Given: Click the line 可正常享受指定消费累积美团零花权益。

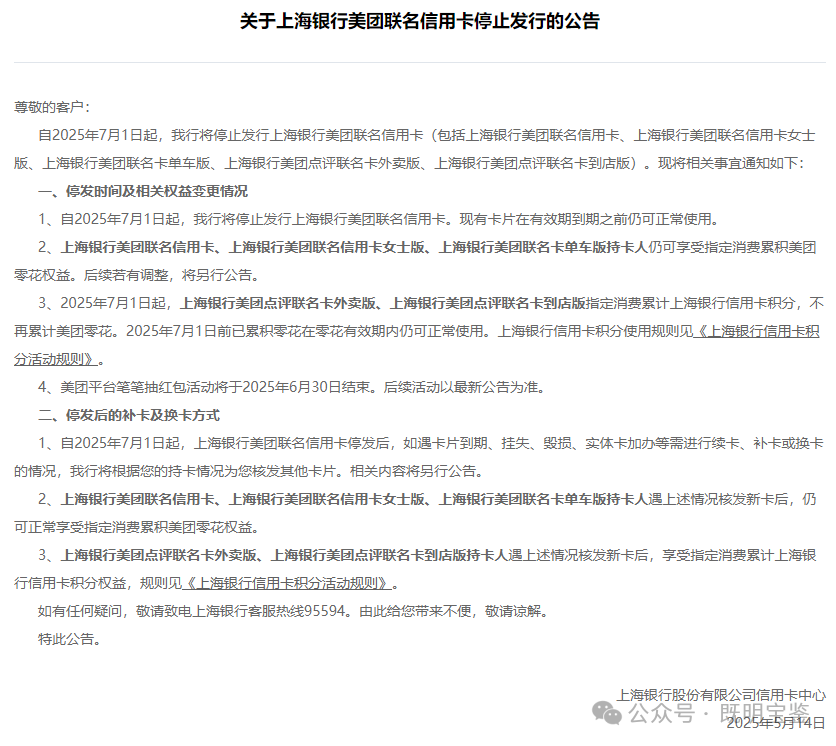Looking at the screenshot, I should [138, 527].
